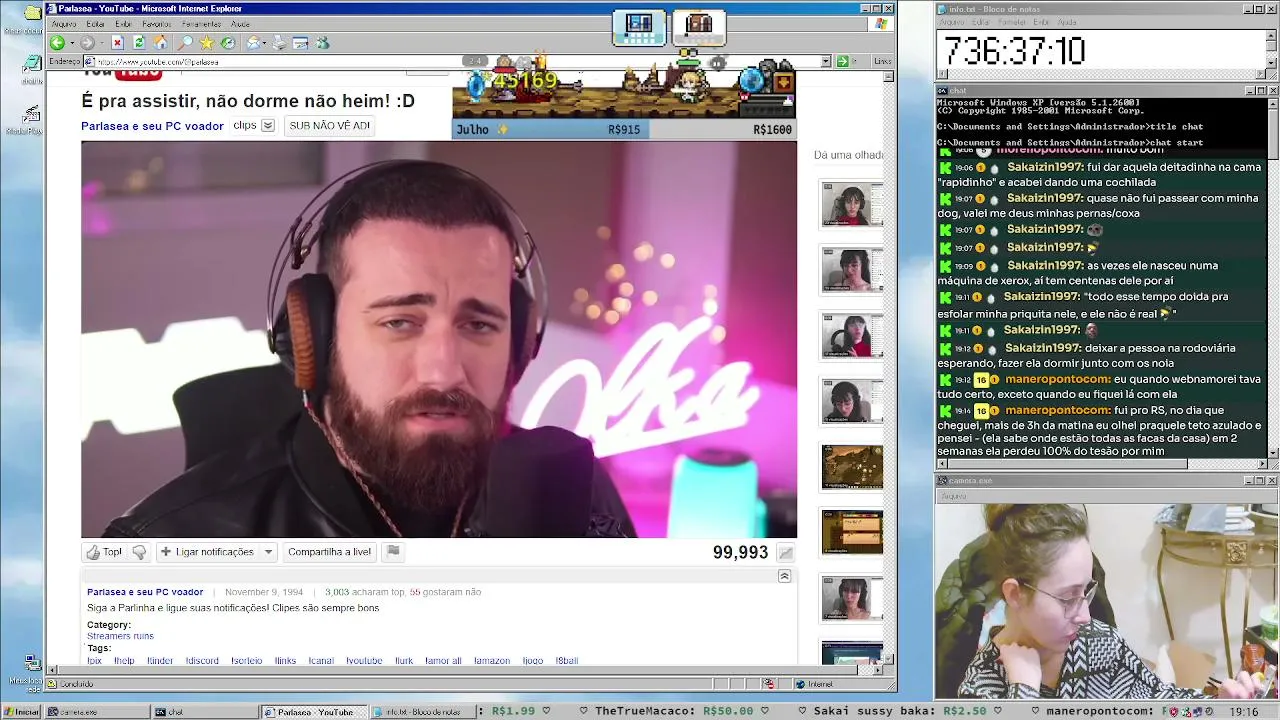Open the Arquivo menu in Internet Explorer

64,24
